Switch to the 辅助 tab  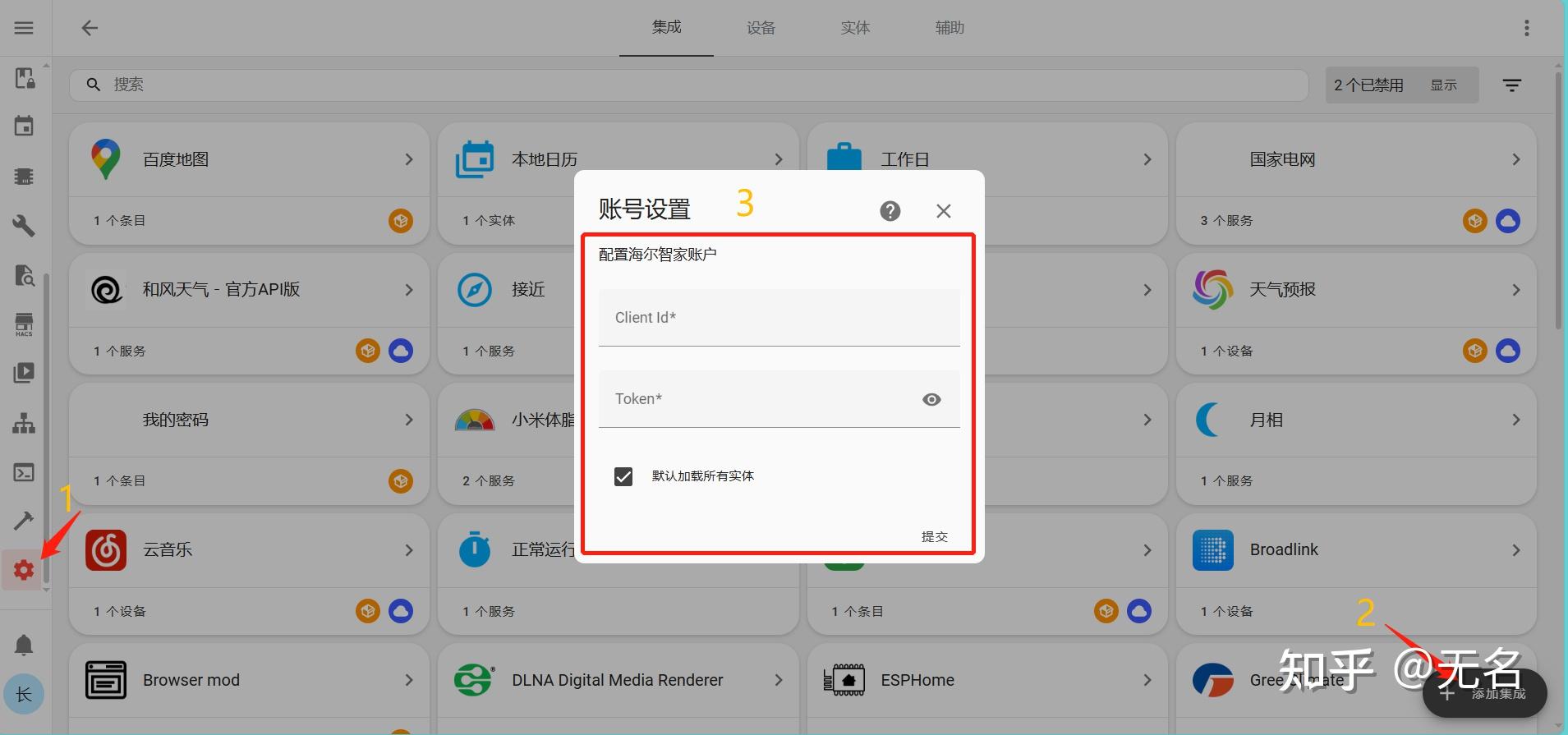pyautogui.click(x=950, y=28)
